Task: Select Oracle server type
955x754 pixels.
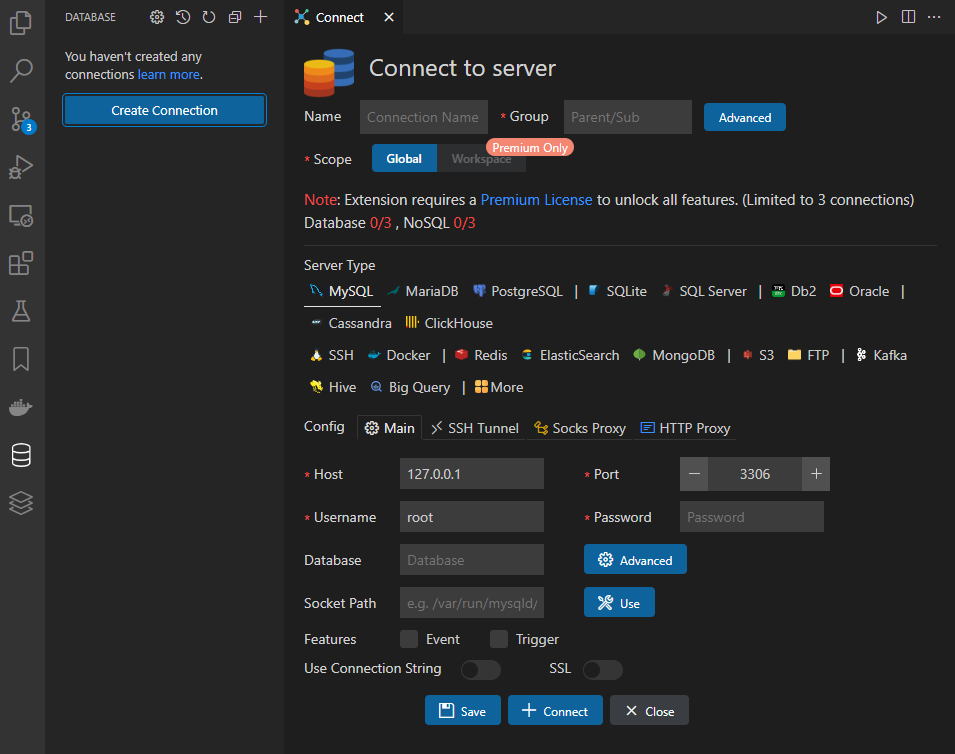Action: pos(859,291)
